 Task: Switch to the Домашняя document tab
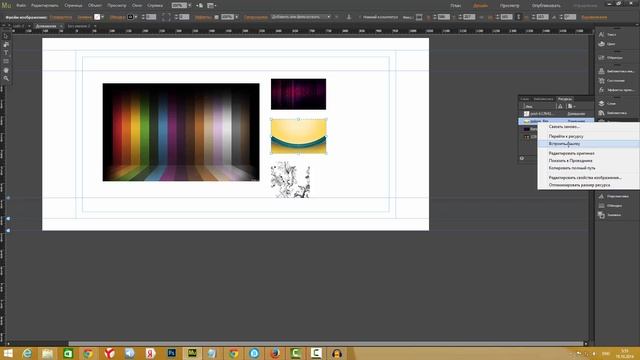click(46, 26)
